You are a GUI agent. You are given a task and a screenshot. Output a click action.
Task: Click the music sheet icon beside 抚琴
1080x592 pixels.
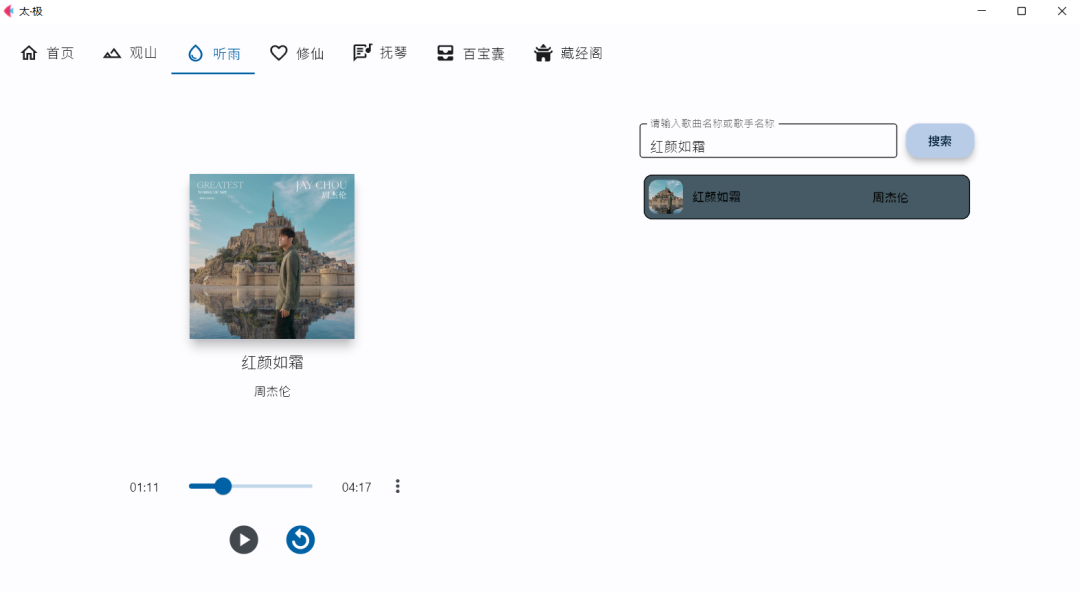[x=362, y=52]
